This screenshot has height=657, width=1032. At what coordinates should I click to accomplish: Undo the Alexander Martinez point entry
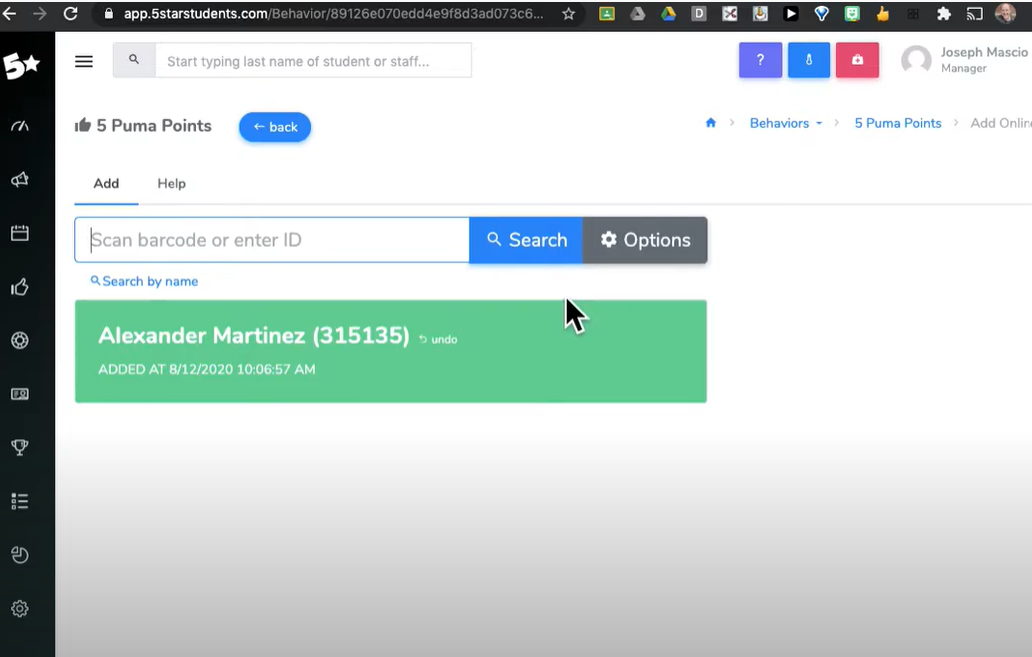pos(437,339)
